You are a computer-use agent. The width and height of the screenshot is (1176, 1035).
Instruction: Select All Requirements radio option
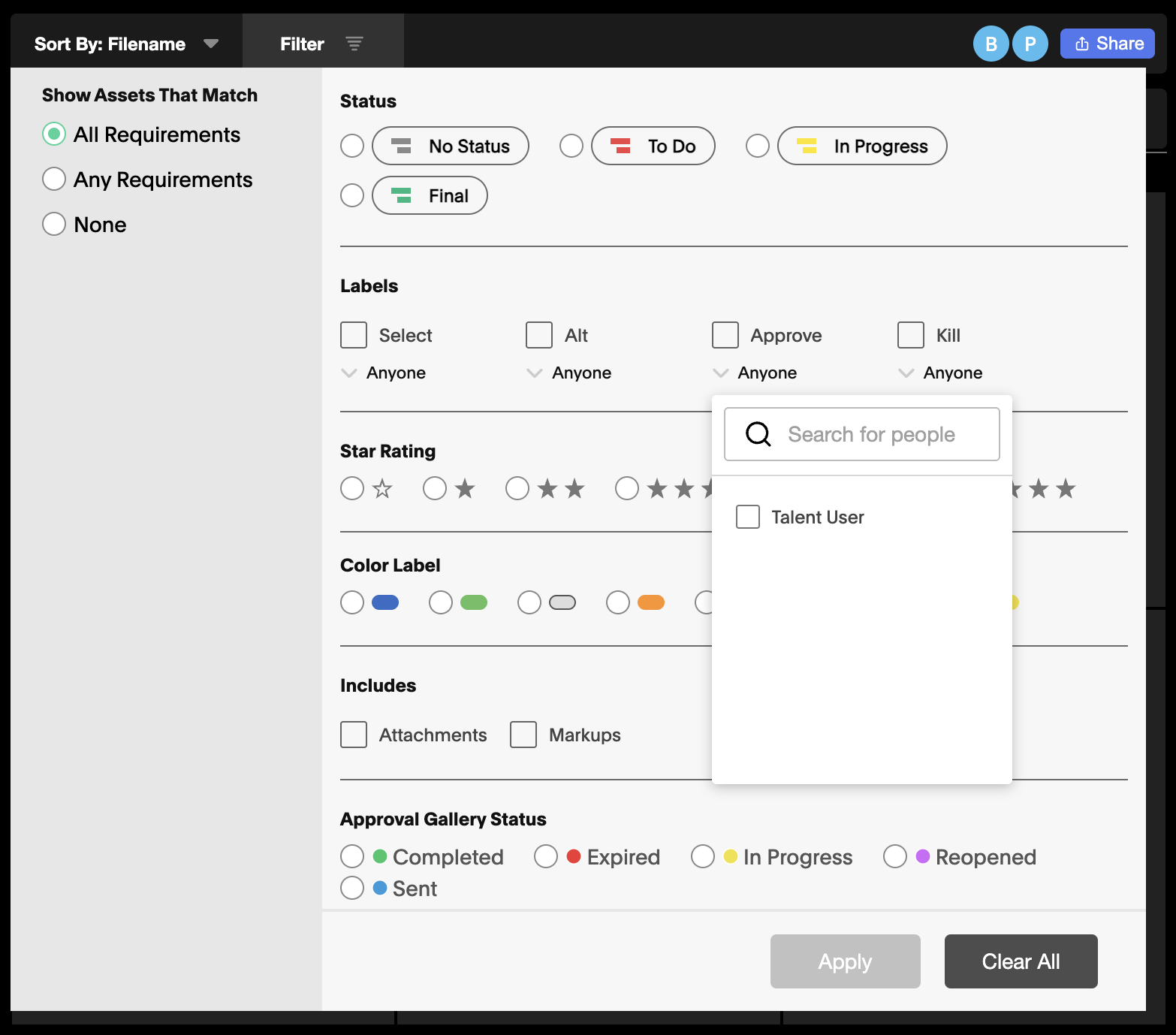tap(54, 134)
